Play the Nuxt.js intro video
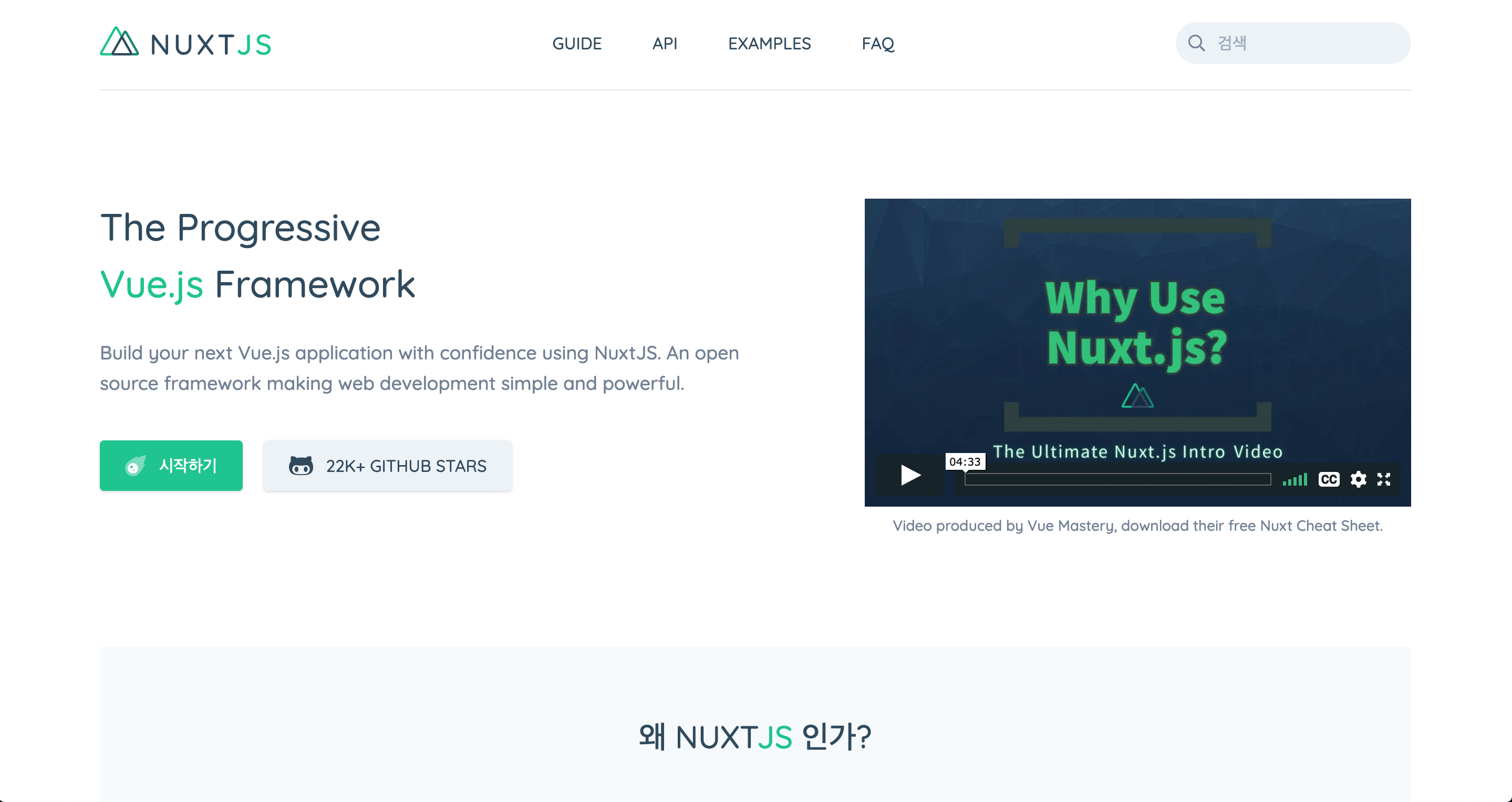Screen dimensions: 1512x802 [x=910, y=475]
